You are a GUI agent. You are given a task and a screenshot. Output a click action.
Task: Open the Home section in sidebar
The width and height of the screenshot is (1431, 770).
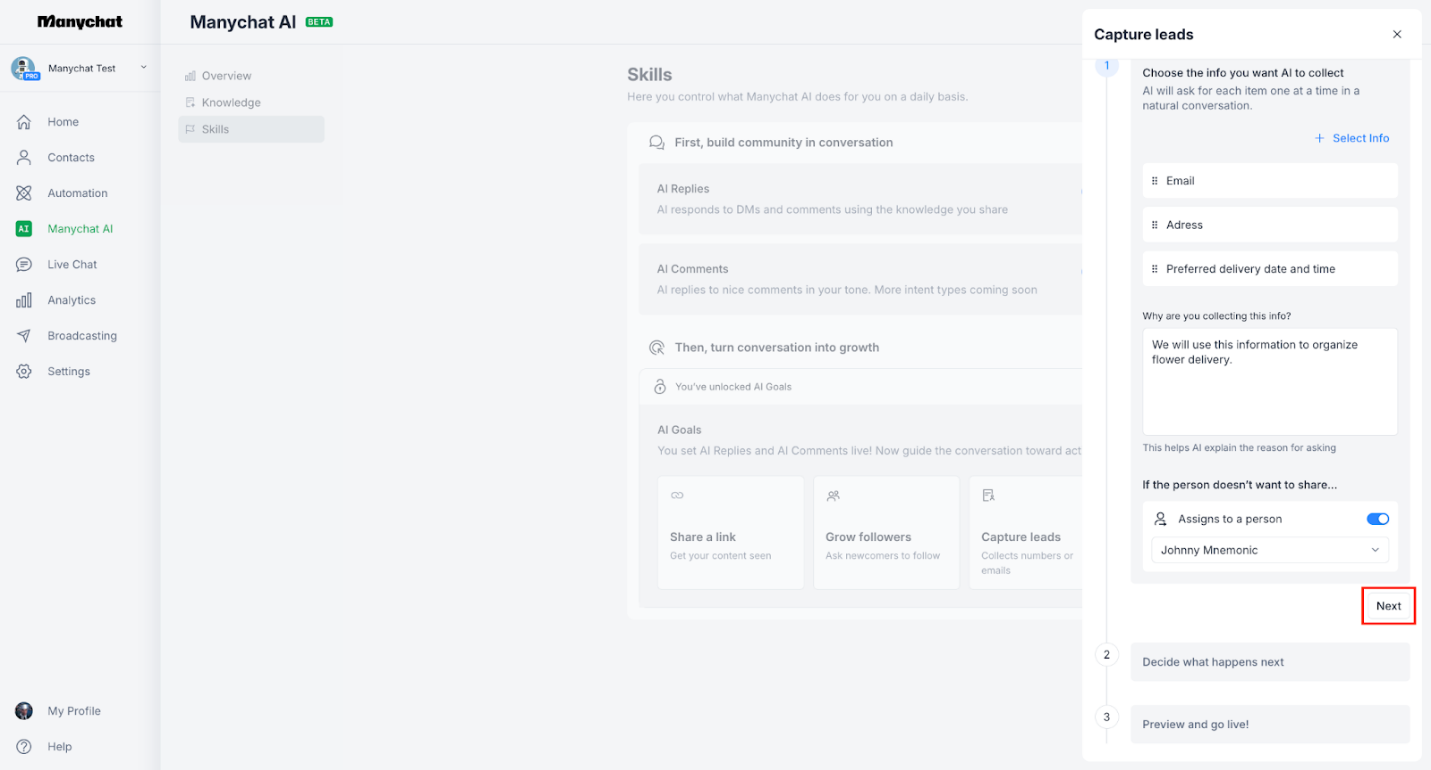point(62,121)
